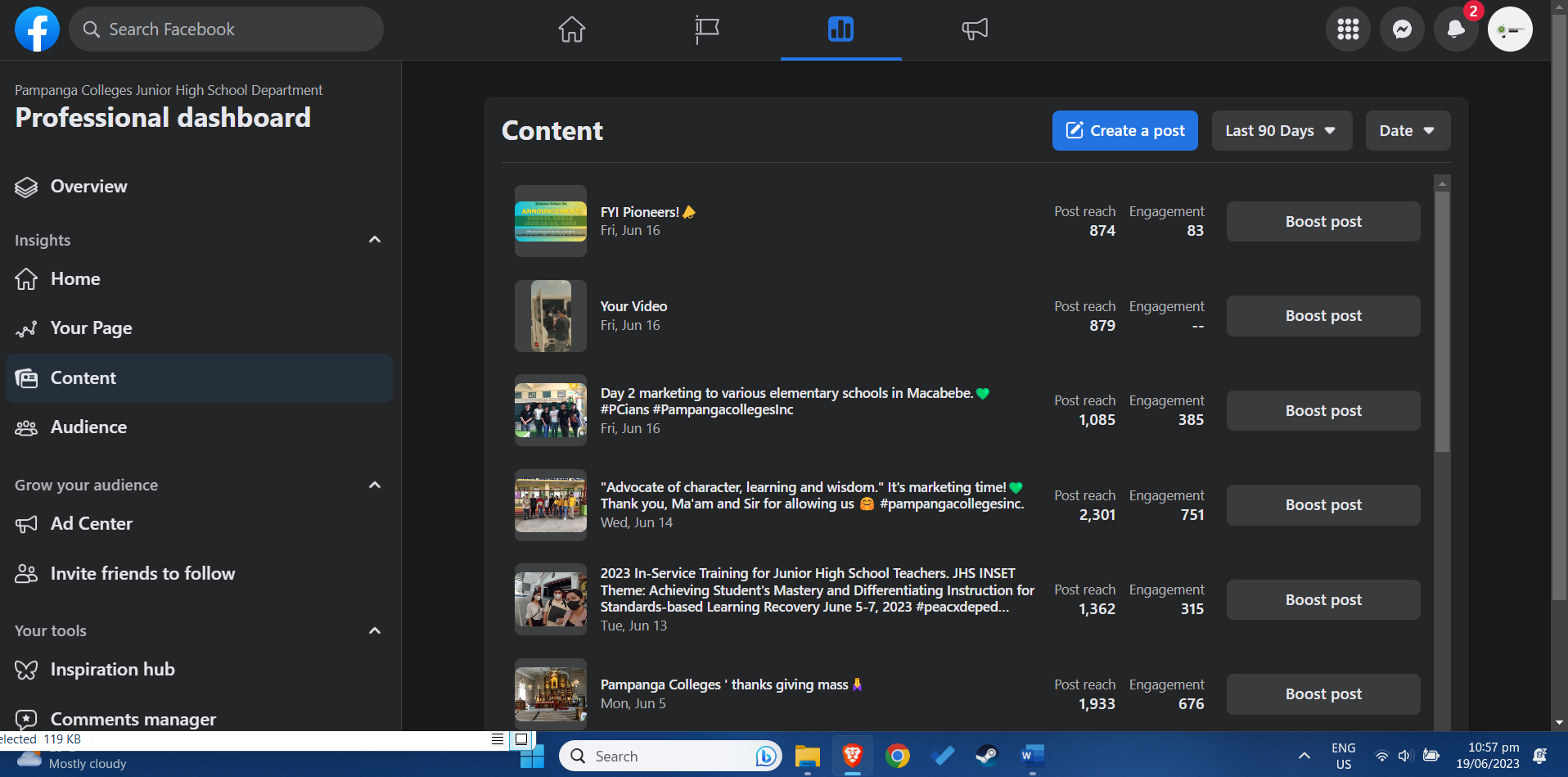1568x777 pixels.
Task: Open the Audience insights page
Action: (x=199, y=427)
